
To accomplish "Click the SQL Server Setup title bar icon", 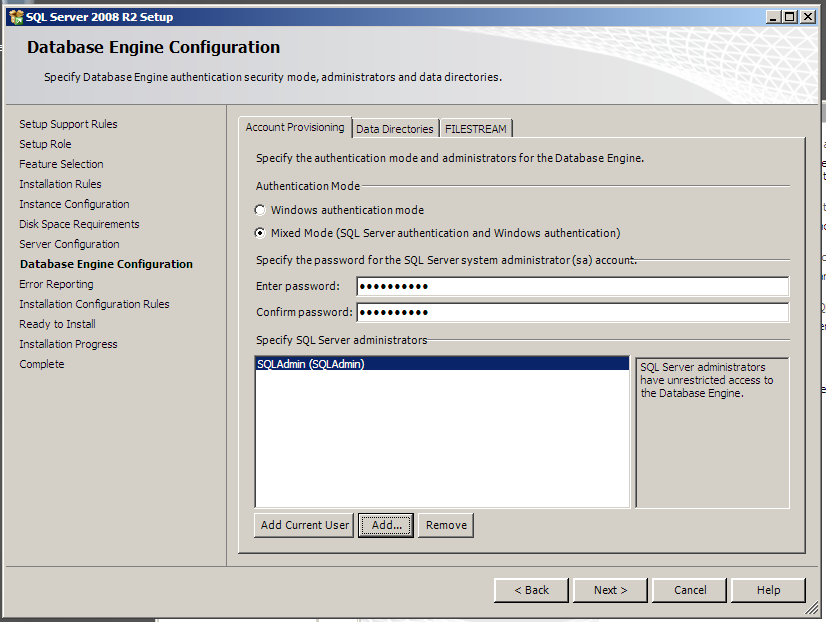I will click(x=16, y=17).
